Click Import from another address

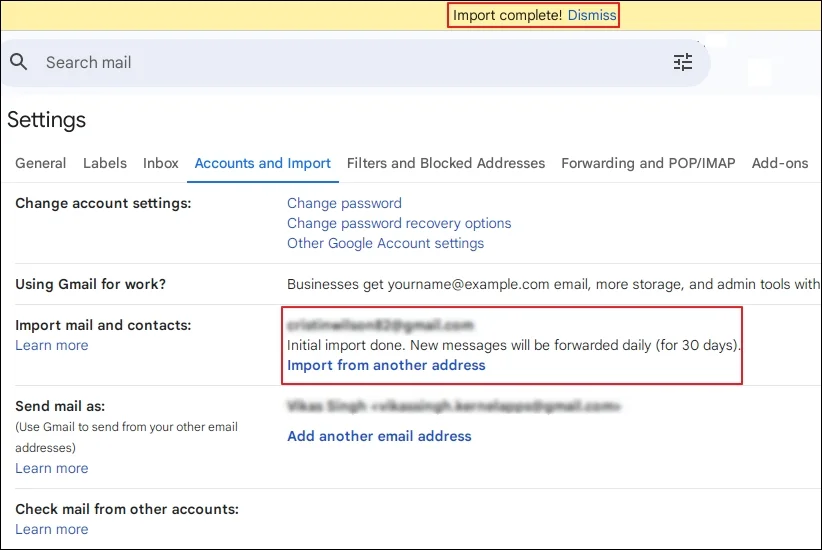pos(386,365)
